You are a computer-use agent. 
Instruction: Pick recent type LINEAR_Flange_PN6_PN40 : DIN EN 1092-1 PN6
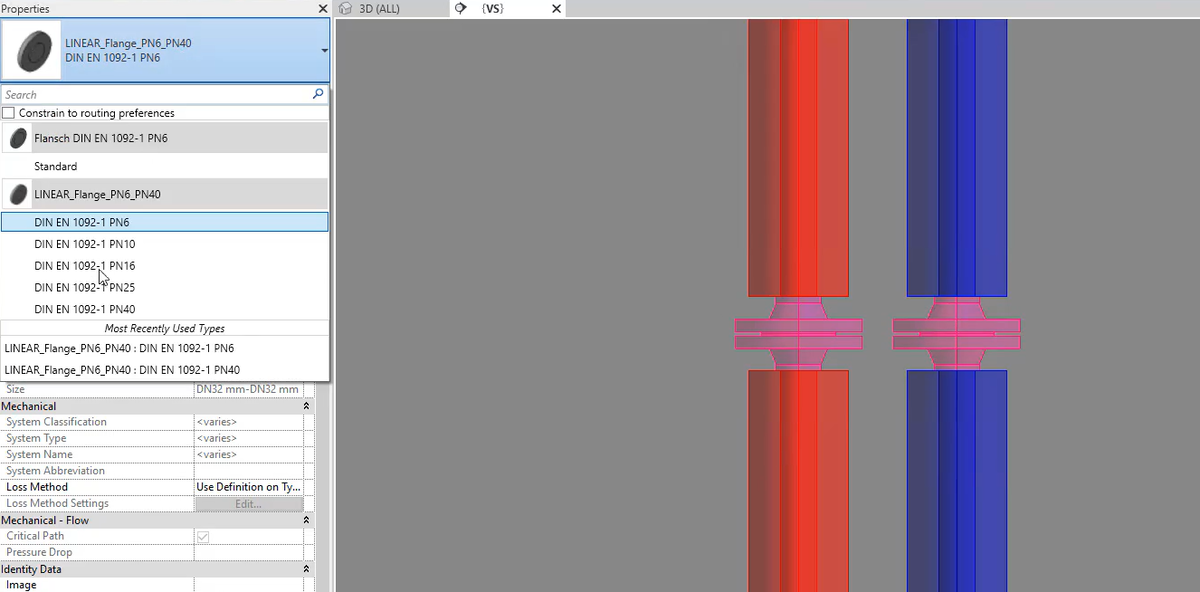[165, 348]
